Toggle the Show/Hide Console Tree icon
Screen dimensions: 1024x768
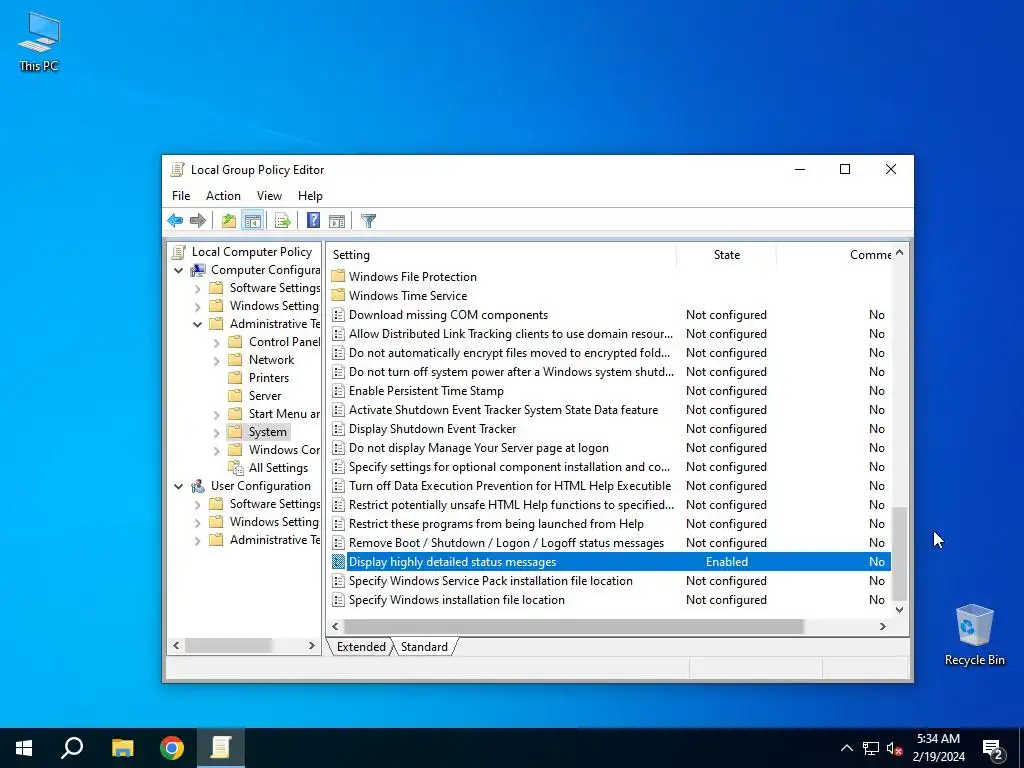click(253, 221)
